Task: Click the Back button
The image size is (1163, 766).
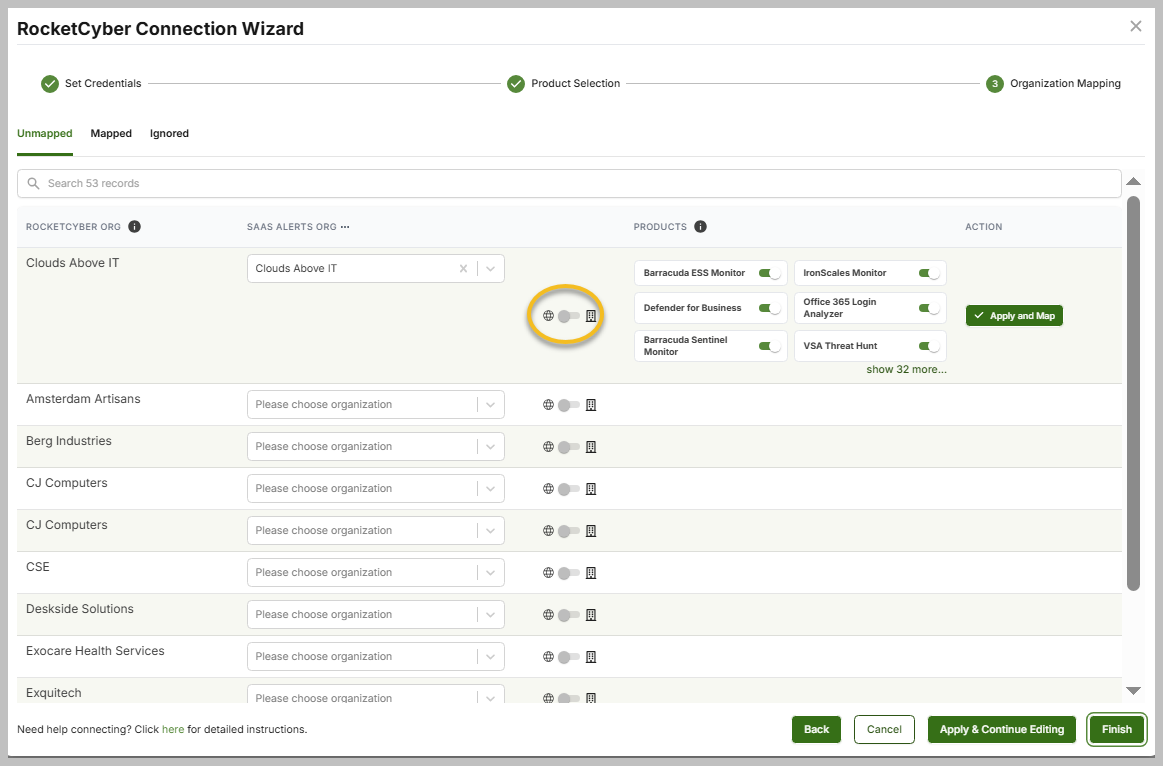Action: pos(817,730)
